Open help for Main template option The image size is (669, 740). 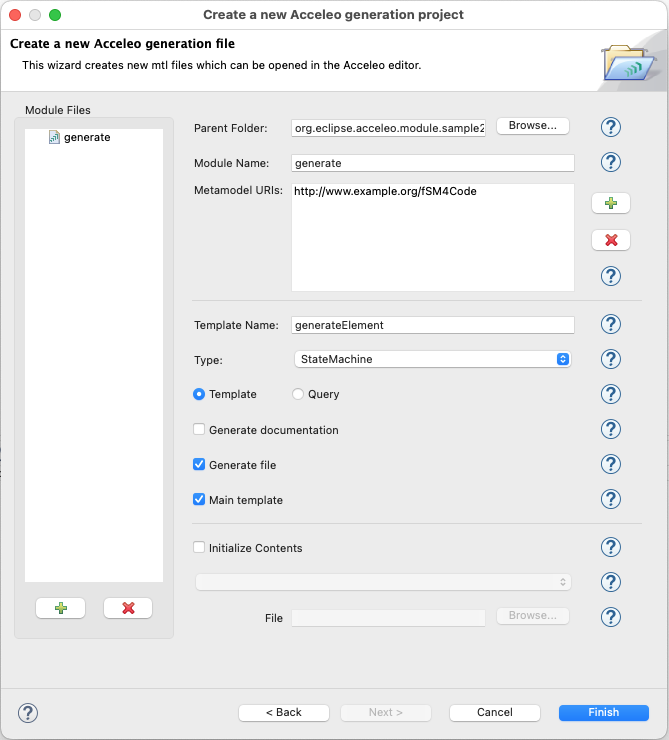point(610,499)
